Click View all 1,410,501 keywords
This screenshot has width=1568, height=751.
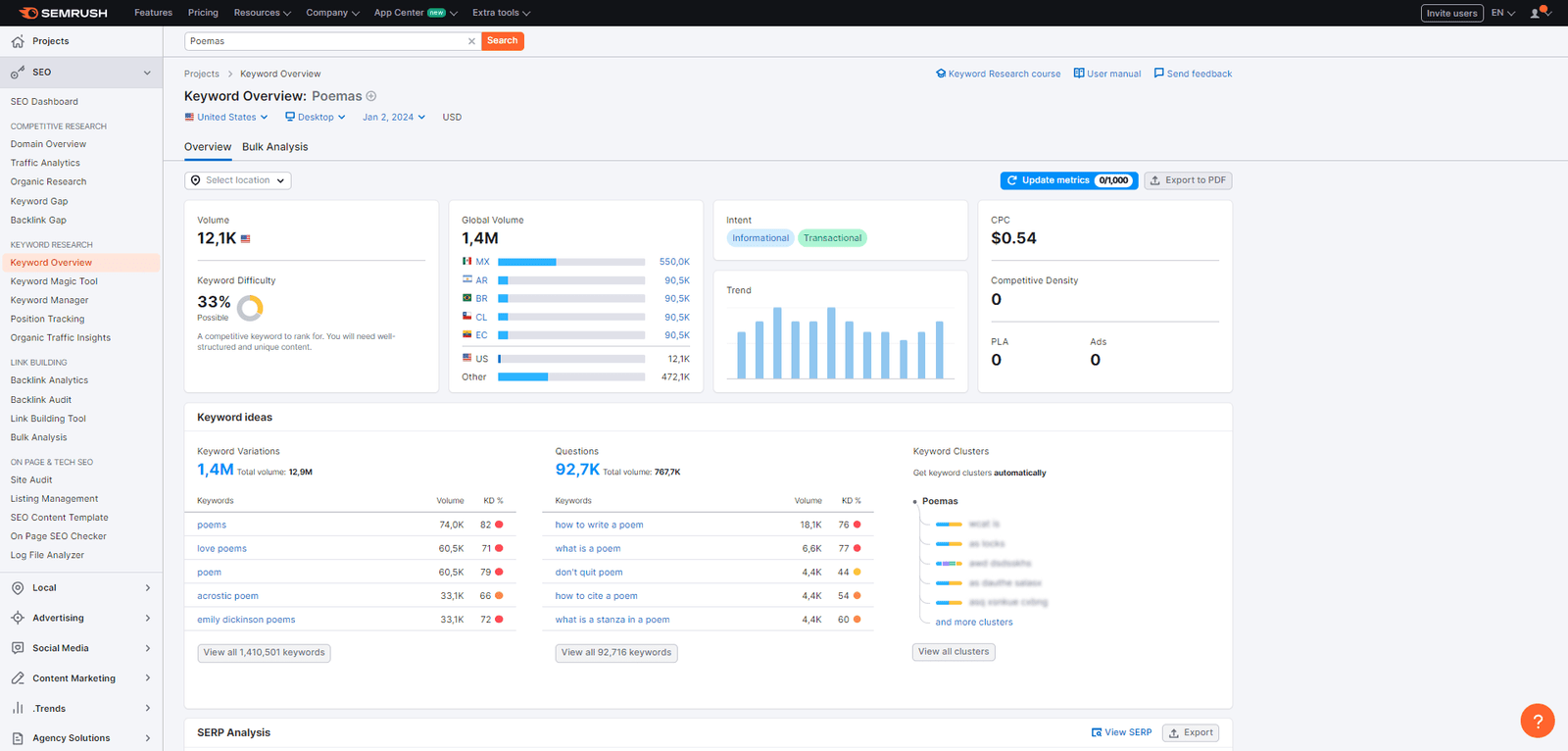(264, 653)
